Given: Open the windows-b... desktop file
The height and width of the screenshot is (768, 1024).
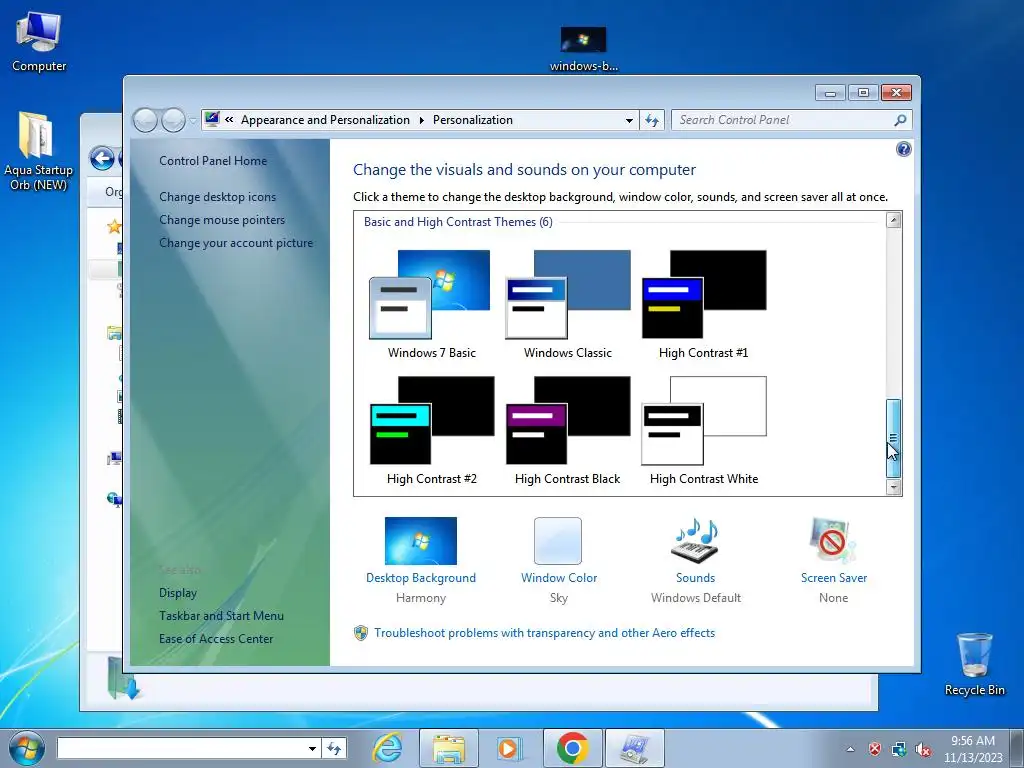Looking at the screenshot, I should tap(583, 49).
